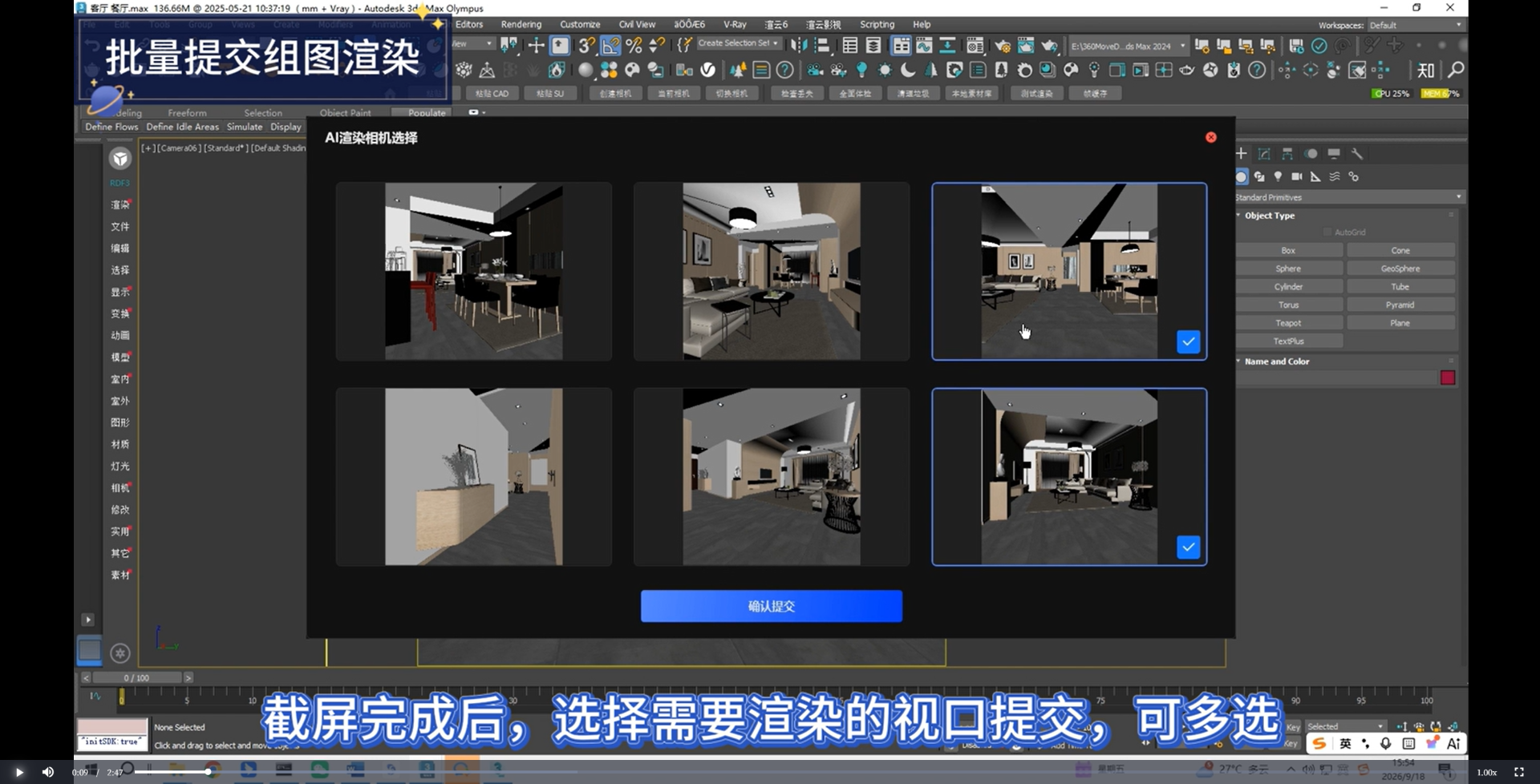Image resolution: width=1540 pixels, height=784 pixels.
Task: Open the V-Ray menu
Action: [x=735, y=25]
